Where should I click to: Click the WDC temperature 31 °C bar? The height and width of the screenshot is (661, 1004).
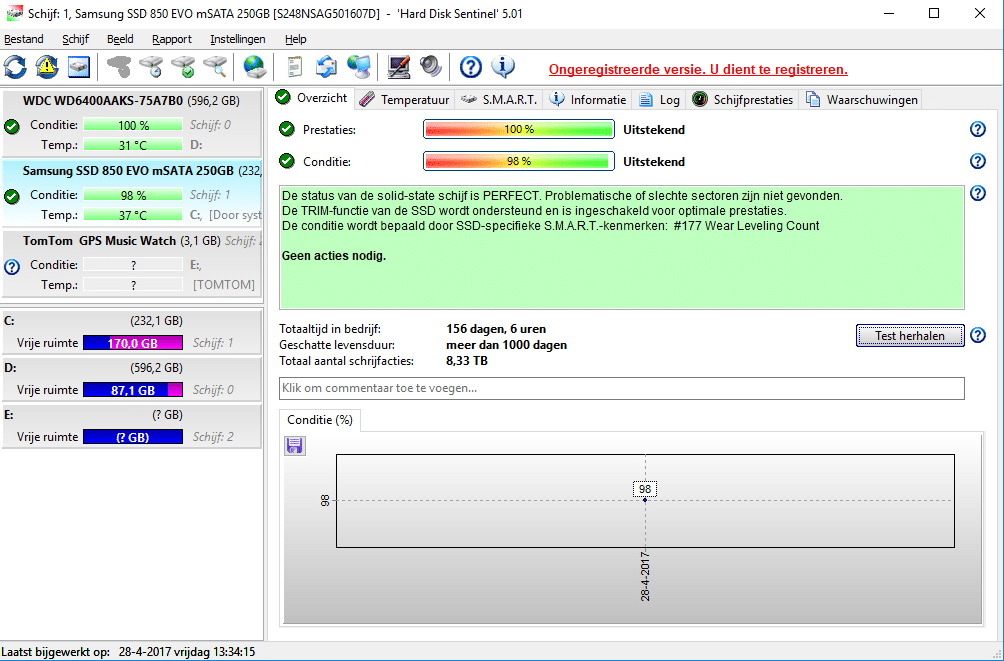(133, 145)
